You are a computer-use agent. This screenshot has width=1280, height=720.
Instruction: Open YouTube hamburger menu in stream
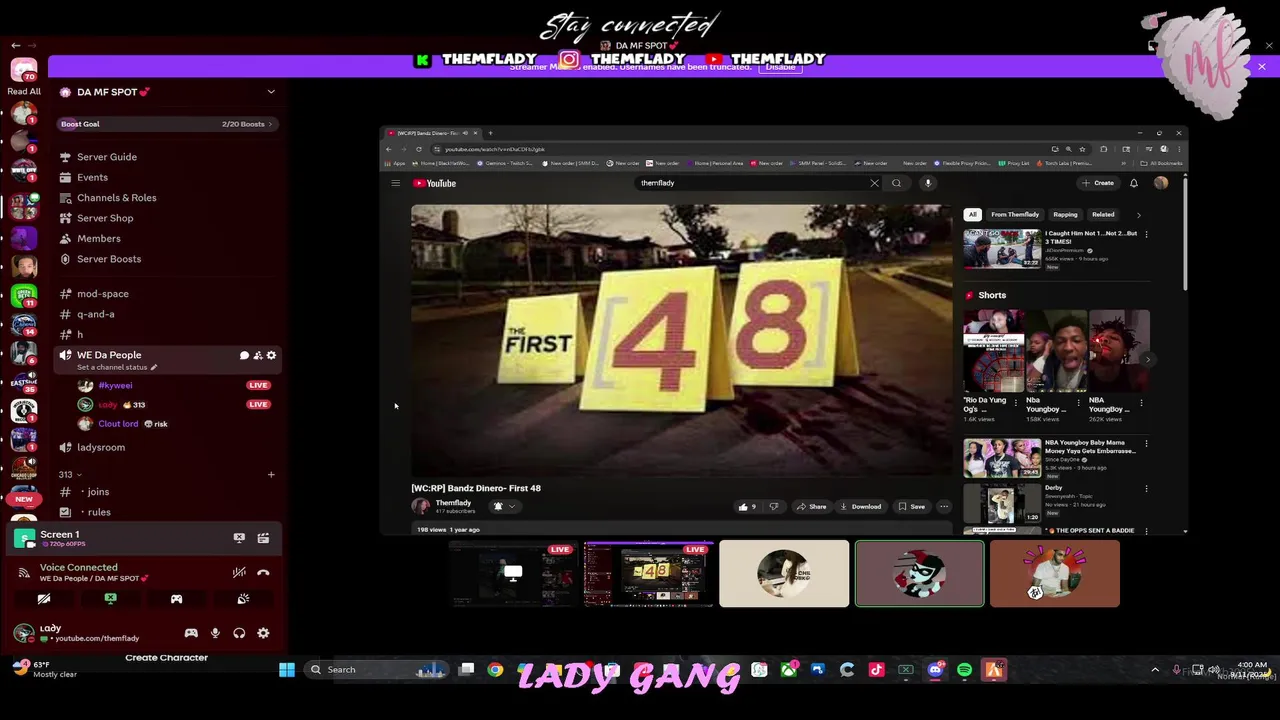coord(396,183)
